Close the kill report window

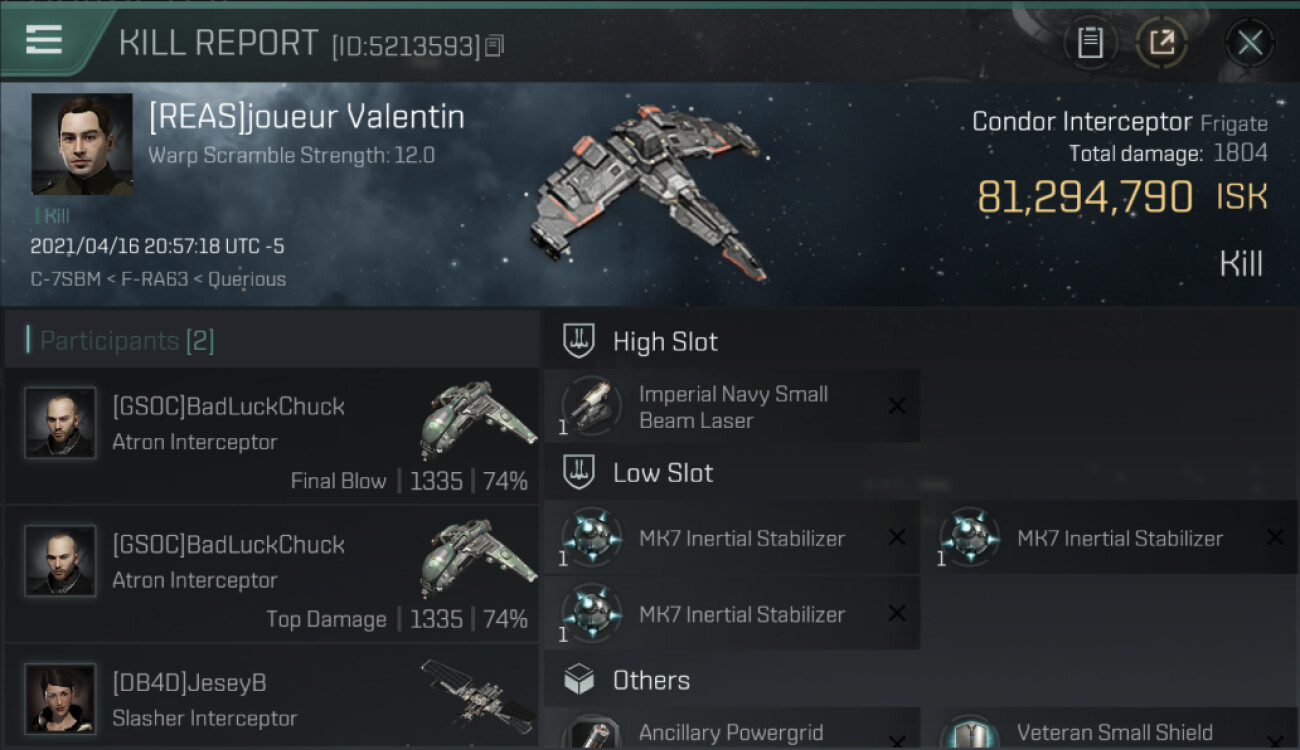pos(1250,43)
